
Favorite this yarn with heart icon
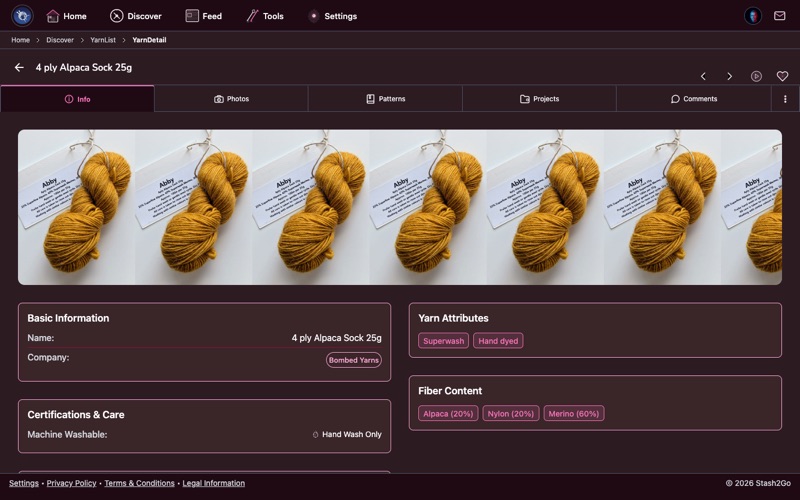coord(782,76)
